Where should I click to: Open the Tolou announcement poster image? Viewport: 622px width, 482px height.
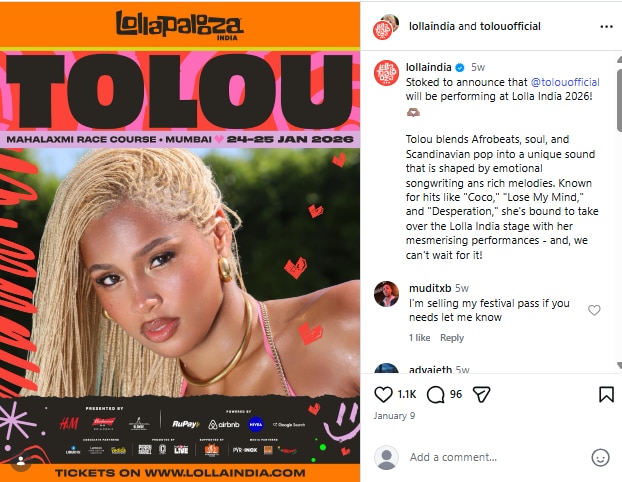pyautogui.click(x=180, y=241)
